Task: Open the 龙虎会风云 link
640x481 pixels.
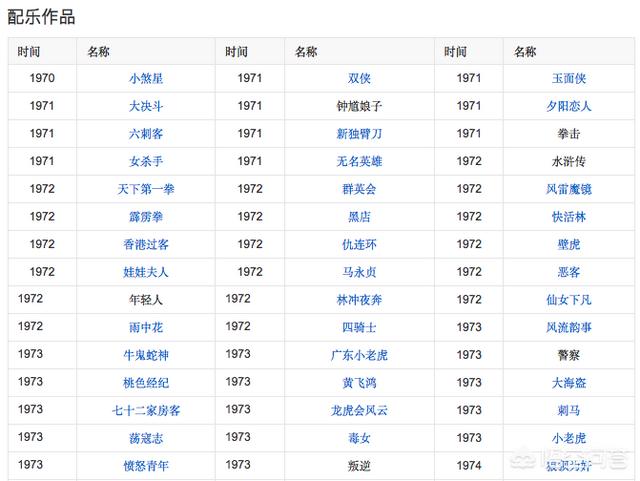Action: [359, 410]
